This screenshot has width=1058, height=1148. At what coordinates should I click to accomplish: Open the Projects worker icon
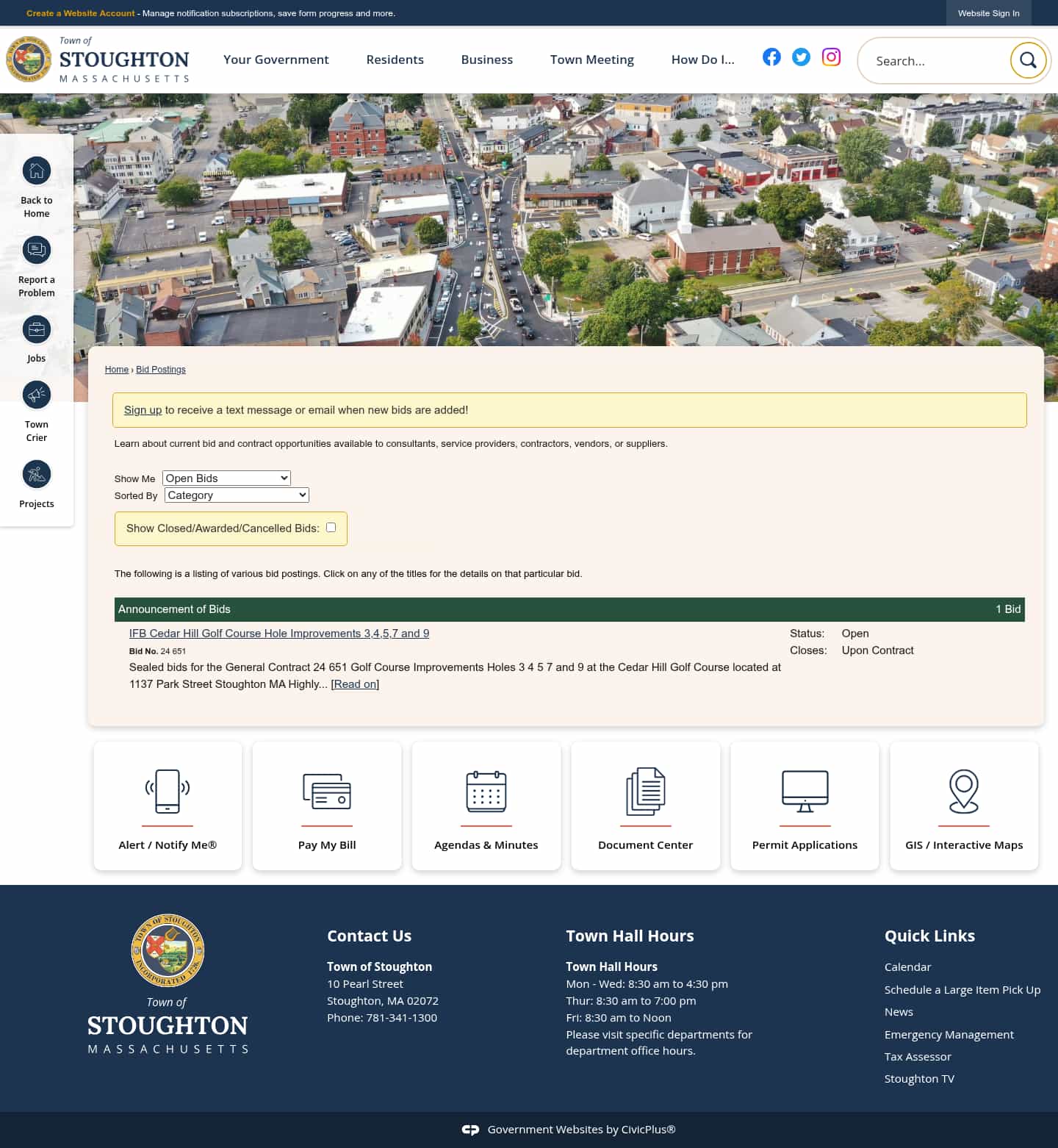(37, 475)
